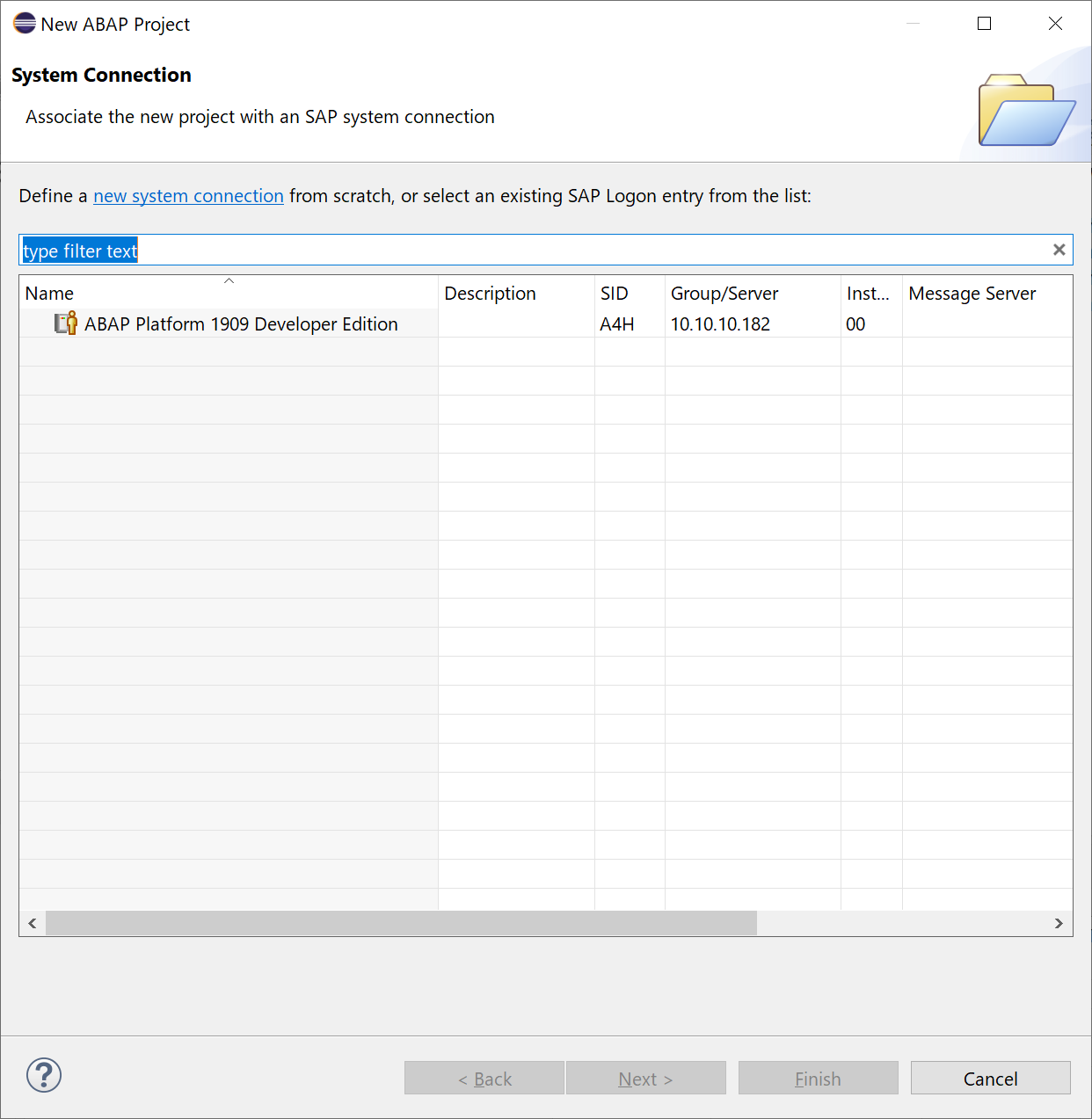Click the Back button
The image size is (1092, 1119).
click(484, 1078)
